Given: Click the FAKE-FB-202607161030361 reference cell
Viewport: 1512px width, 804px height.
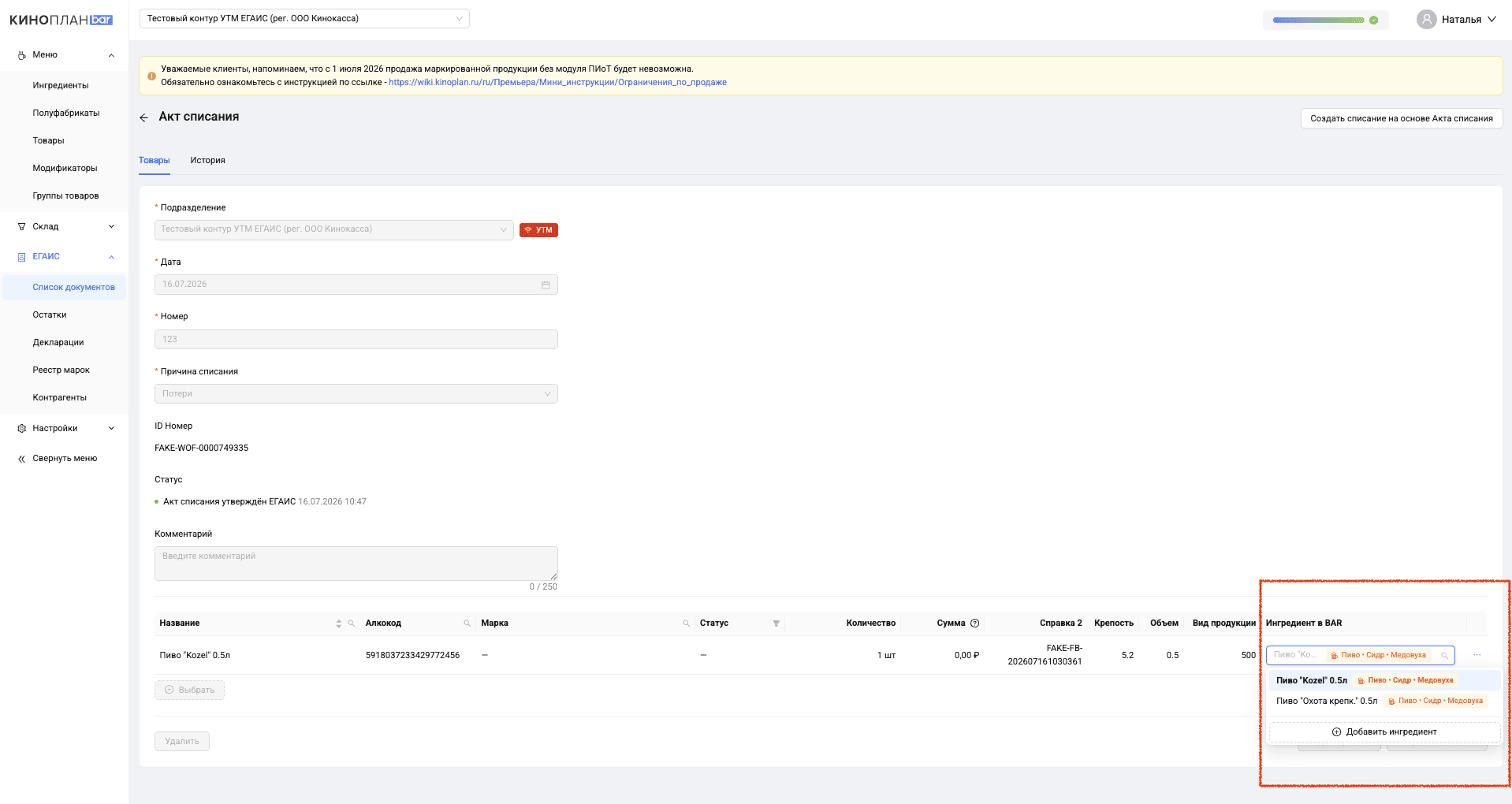Looking at the screenshot, I should coord(1045,655).
